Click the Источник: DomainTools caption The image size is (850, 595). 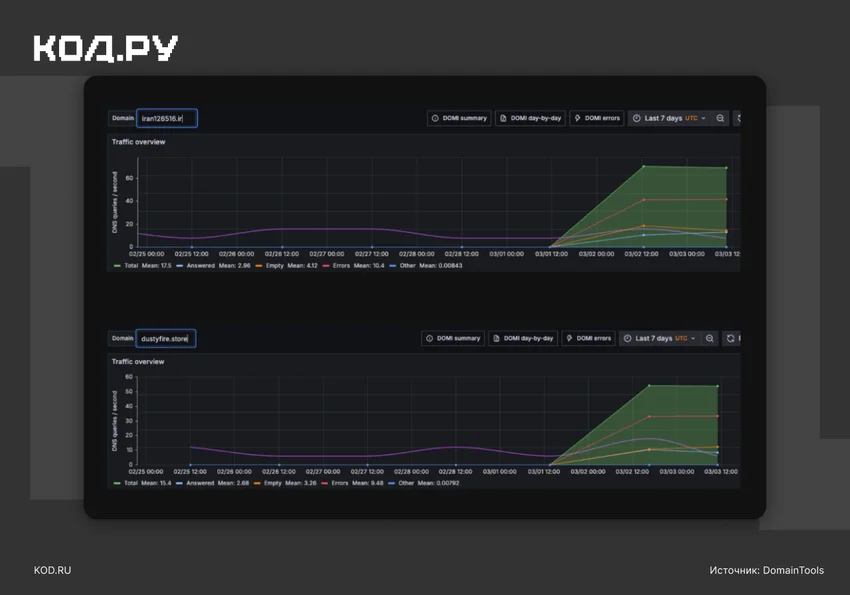coord(767,570)
